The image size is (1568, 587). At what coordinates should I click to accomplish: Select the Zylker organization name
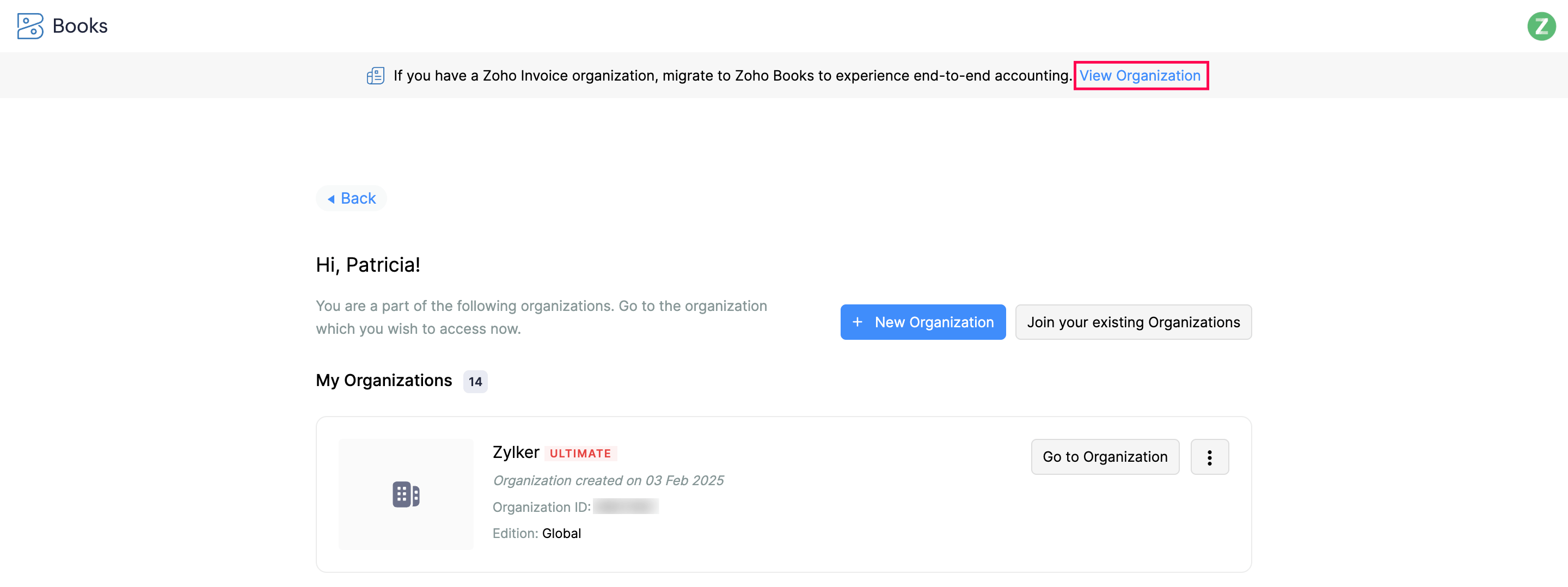[516, 453]
